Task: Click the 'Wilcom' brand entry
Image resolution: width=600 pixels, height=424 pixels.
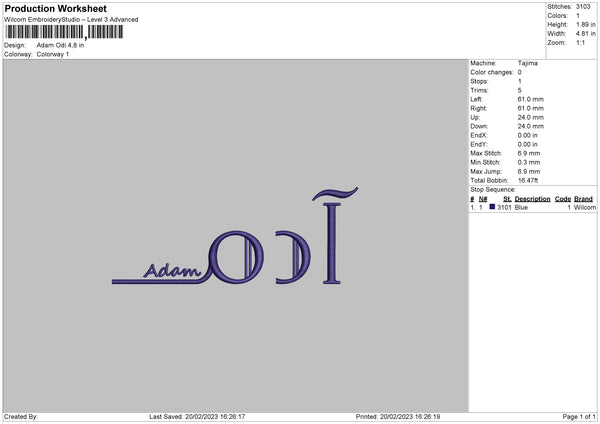Action: [x=585, y=207]
